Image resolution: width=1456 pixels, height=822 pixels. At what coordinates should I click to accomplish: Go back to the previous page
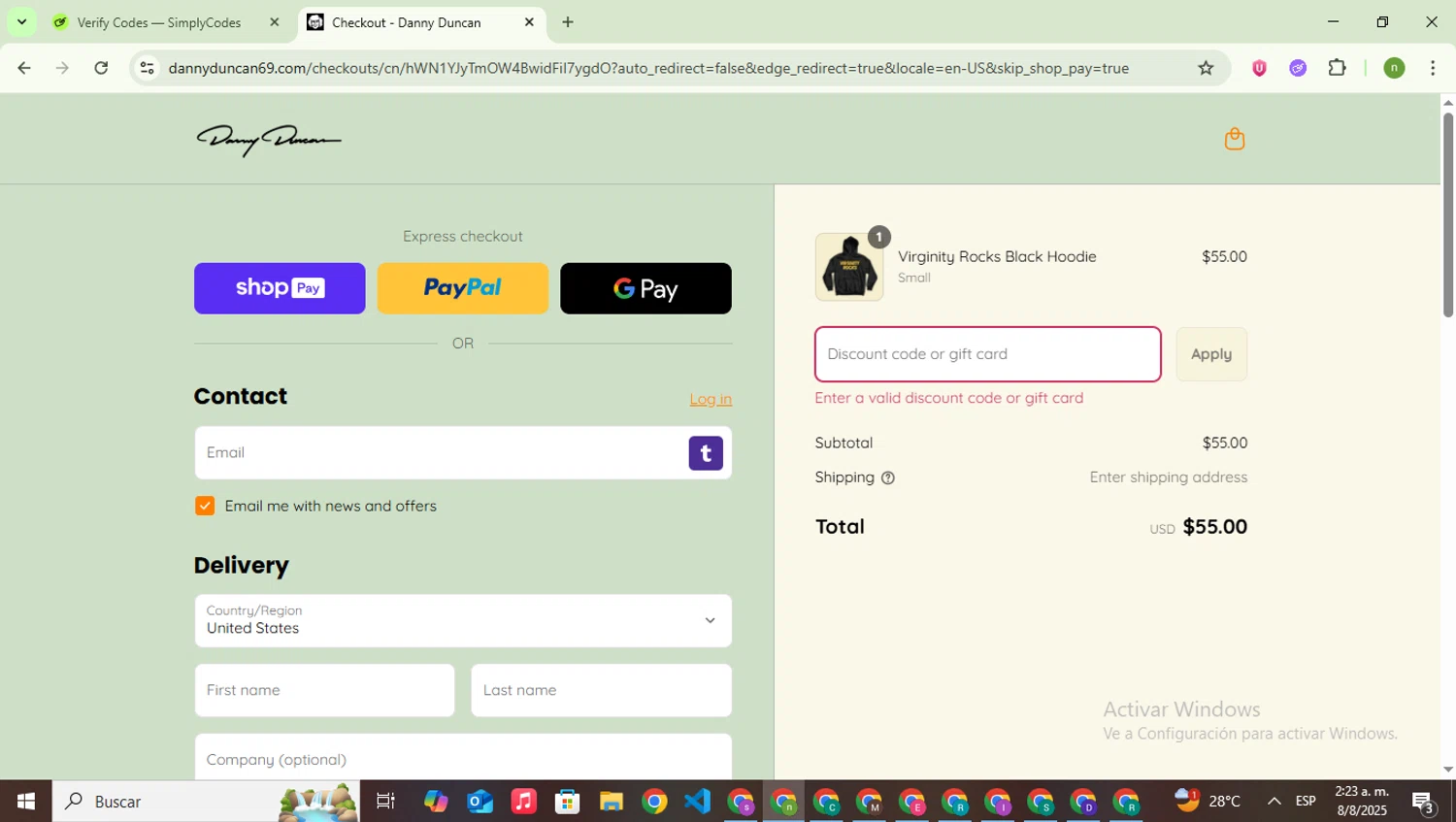[x=24, y=68]
